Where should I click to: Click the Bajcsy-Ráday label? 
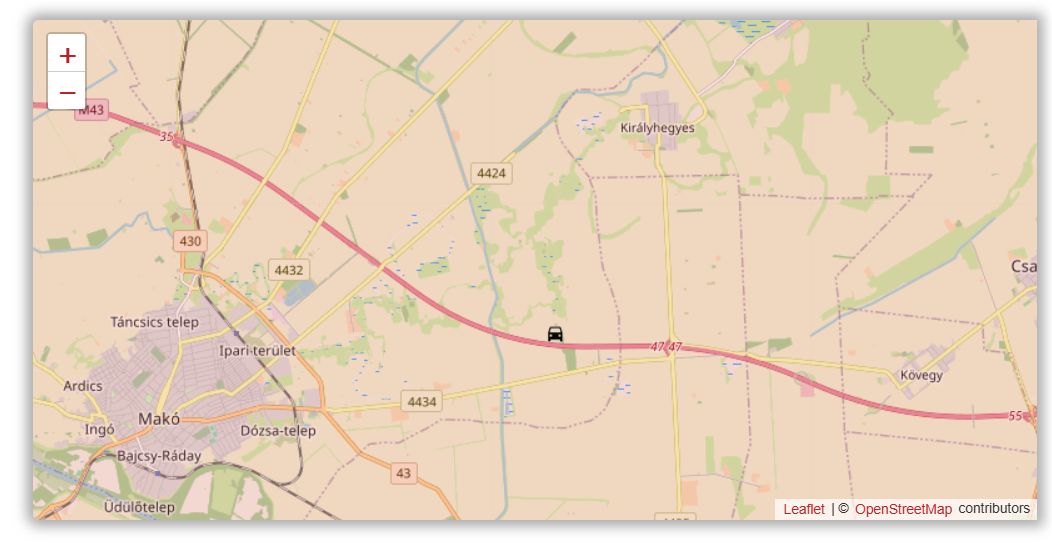coord(159,456)
